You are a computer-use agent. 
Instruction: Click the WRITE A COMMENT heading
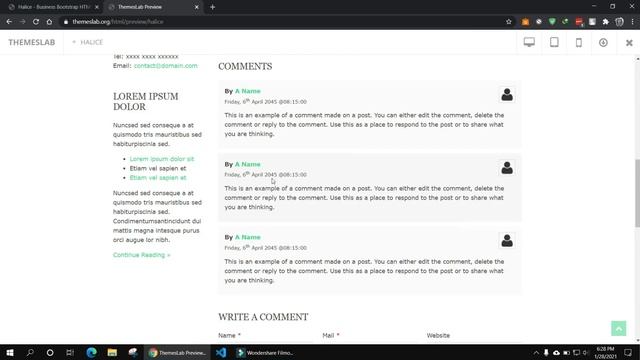(x=263, y=317)
